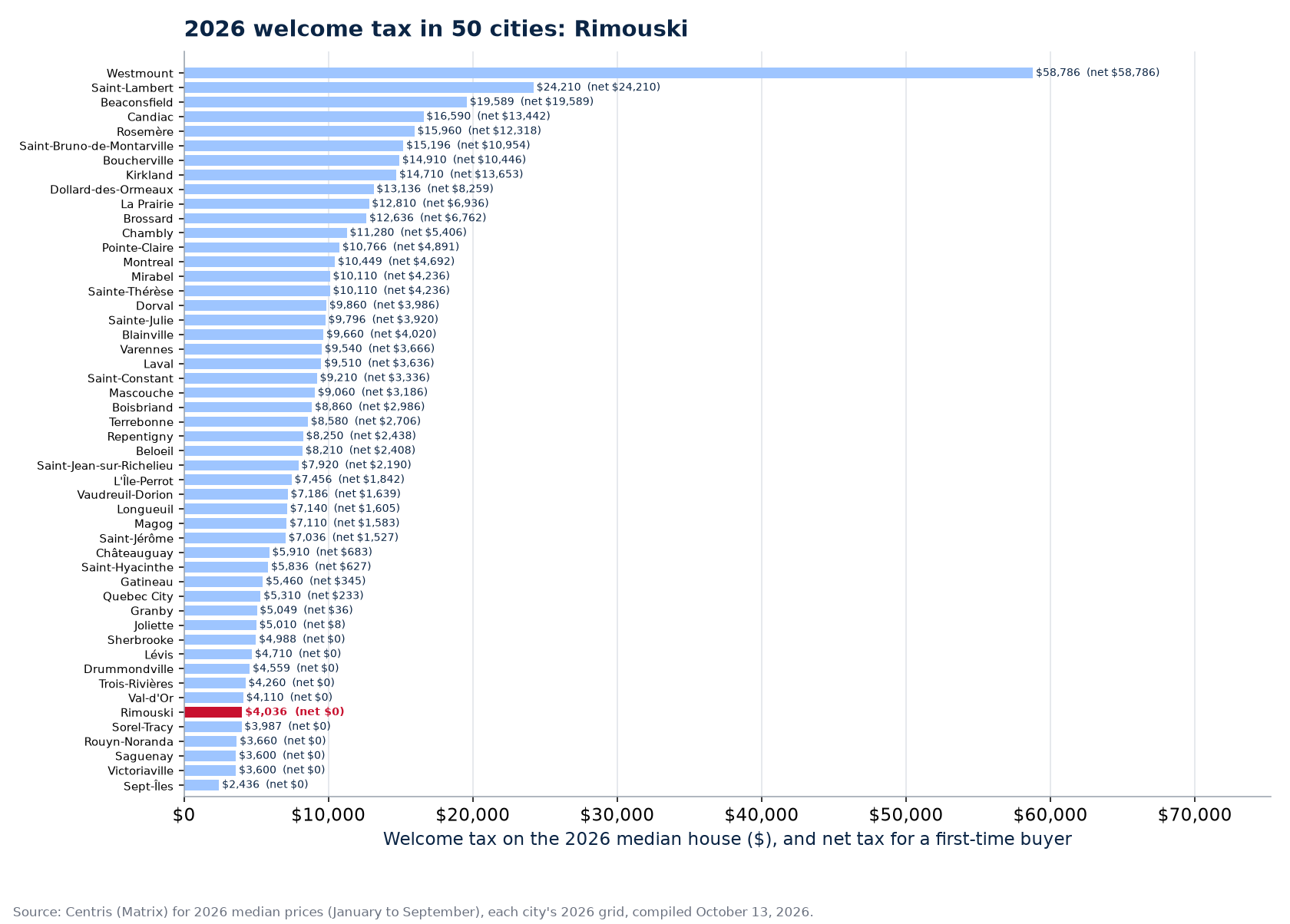Click the Kirkland bar
The height and width of the screenshot is (924, 1290).
(x=290, y=175)
